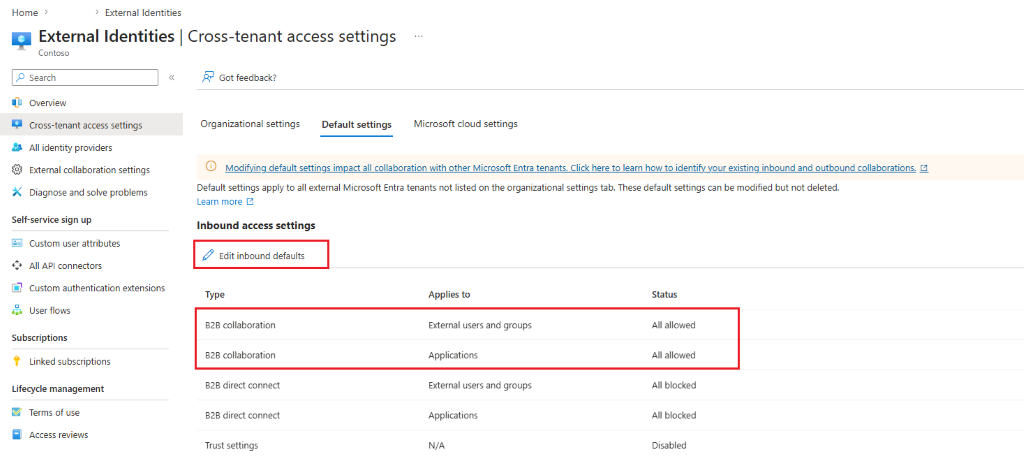Click Edit inbound defaults
The image size is (1024, 457).
click(261, 255)
